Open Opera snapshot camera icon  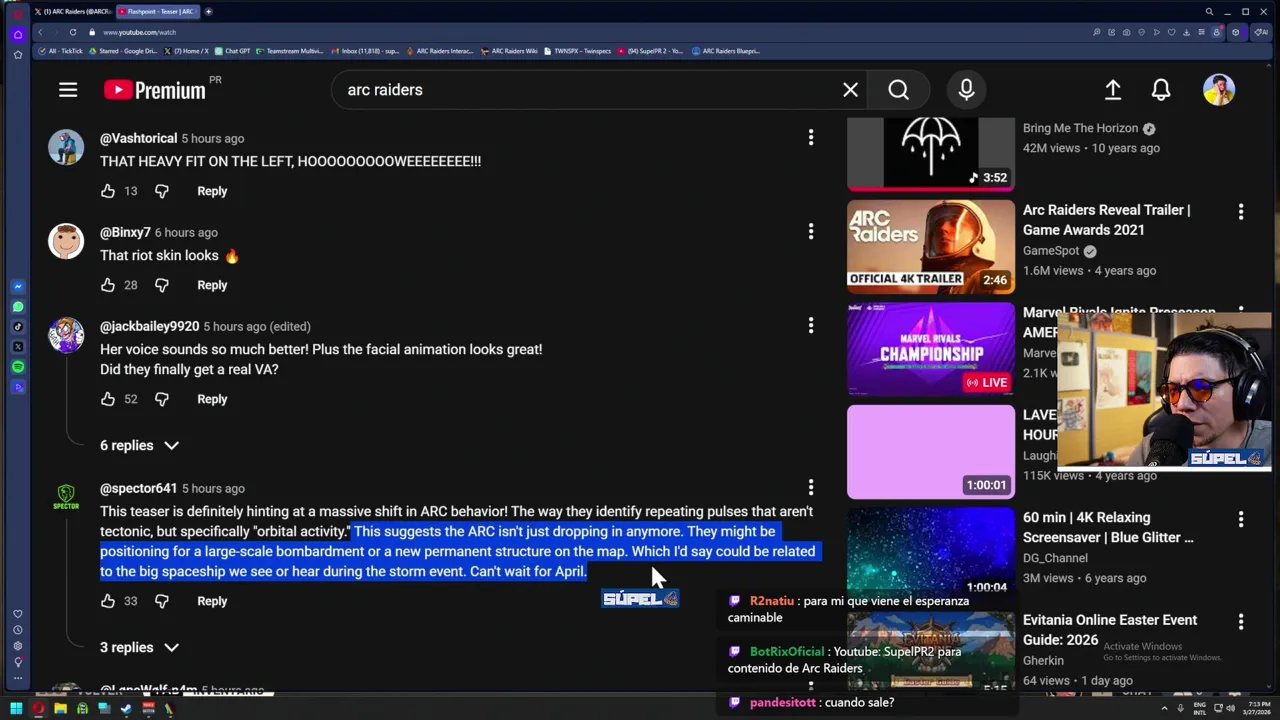pos(1127,32)
